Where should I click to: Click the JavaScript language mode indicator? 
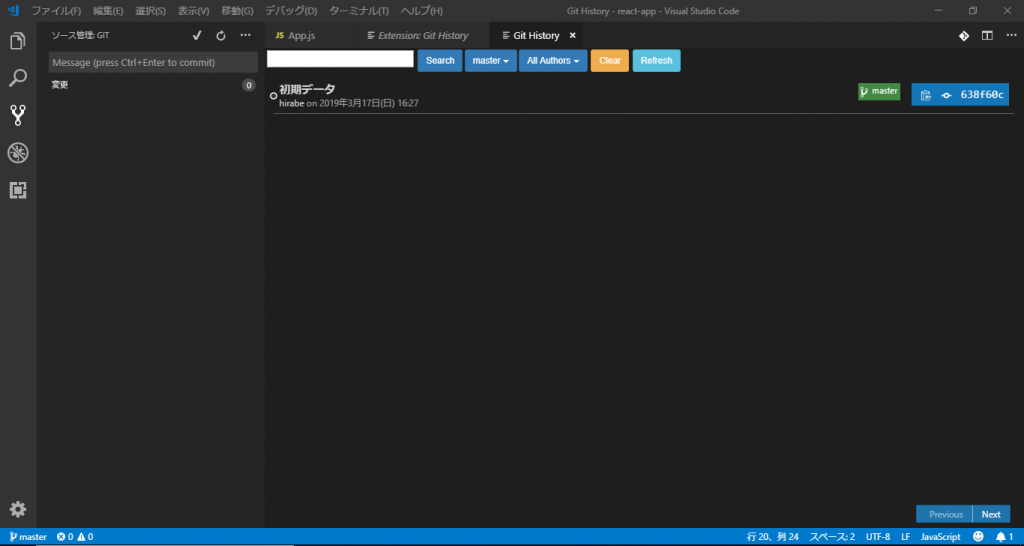940,537
